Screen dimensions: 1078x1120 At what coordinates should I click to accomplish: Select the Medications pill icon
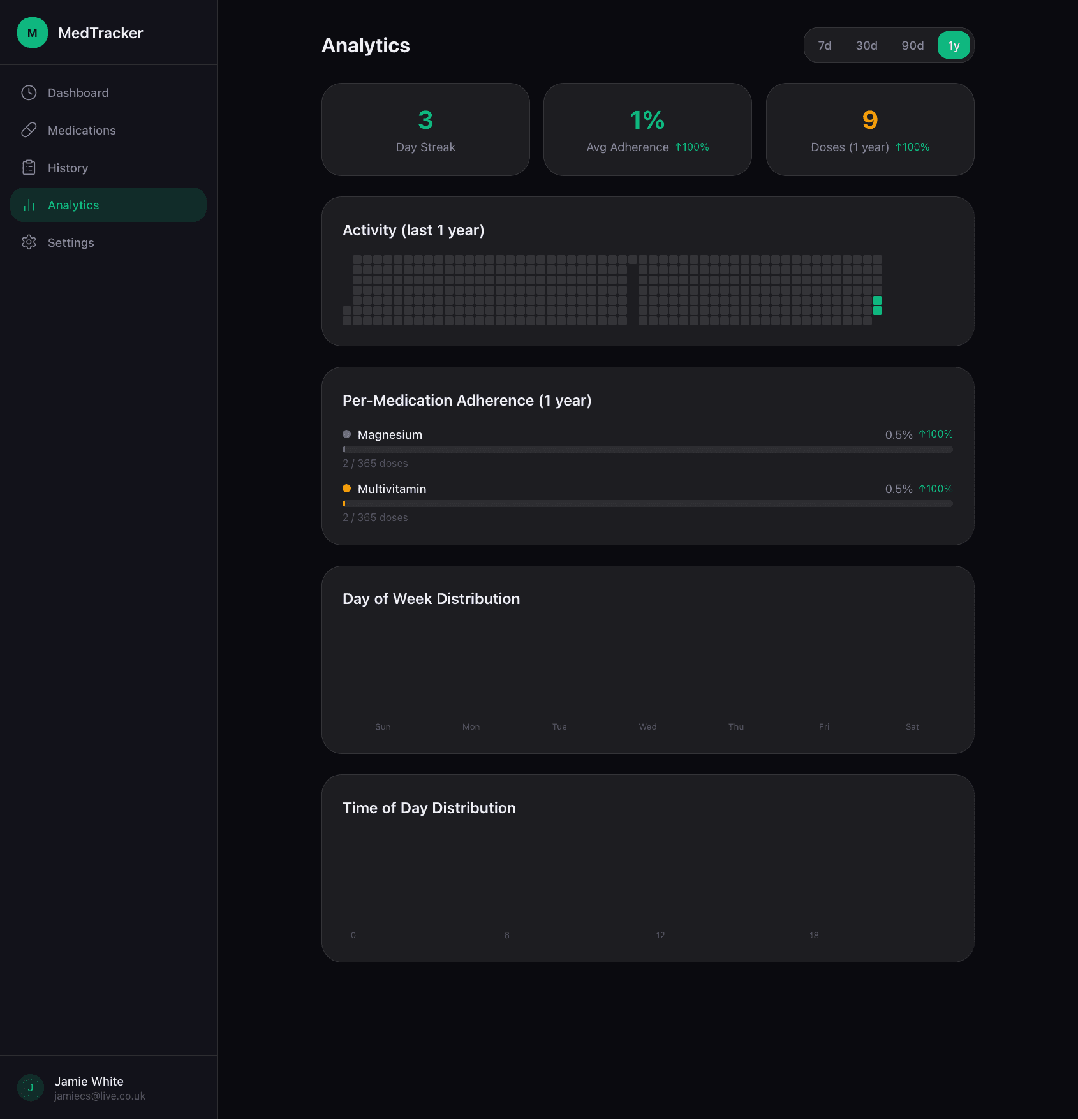coord(29,129)
